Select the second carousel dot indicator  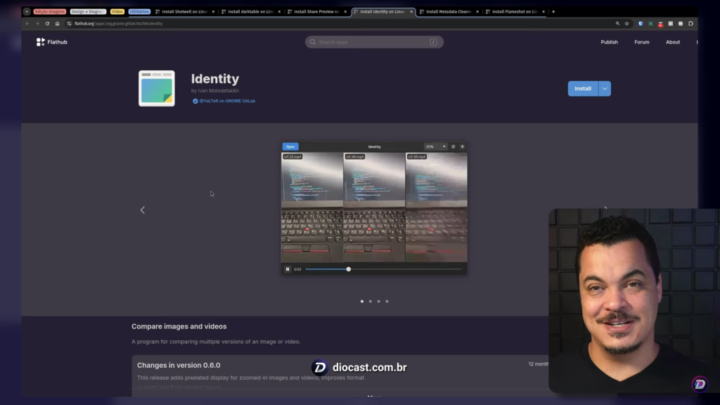click(370, 300)
